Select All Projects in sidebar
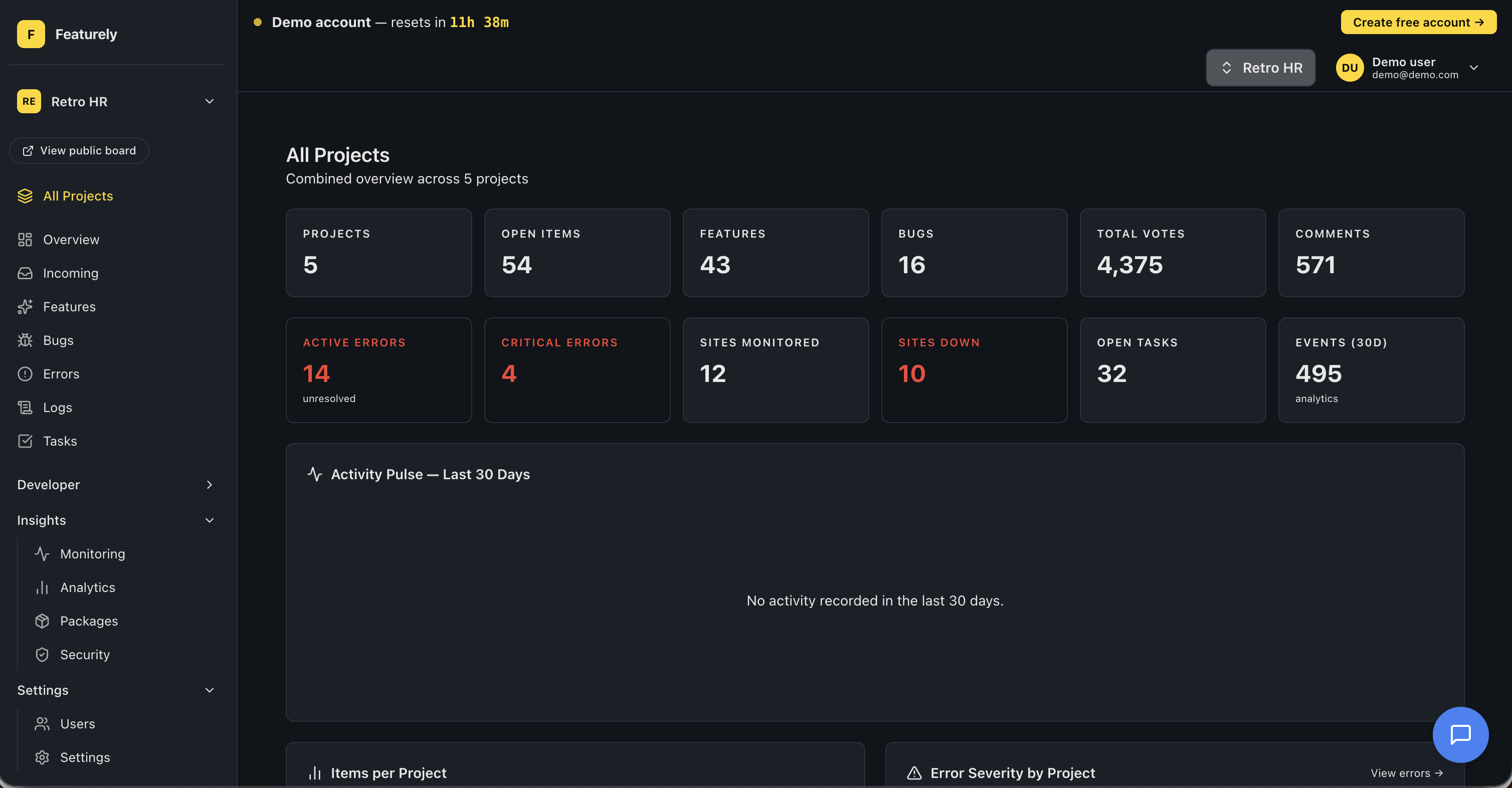This screenshot has height=788, width=1512. pyautogui.click(x=78, y=196)
